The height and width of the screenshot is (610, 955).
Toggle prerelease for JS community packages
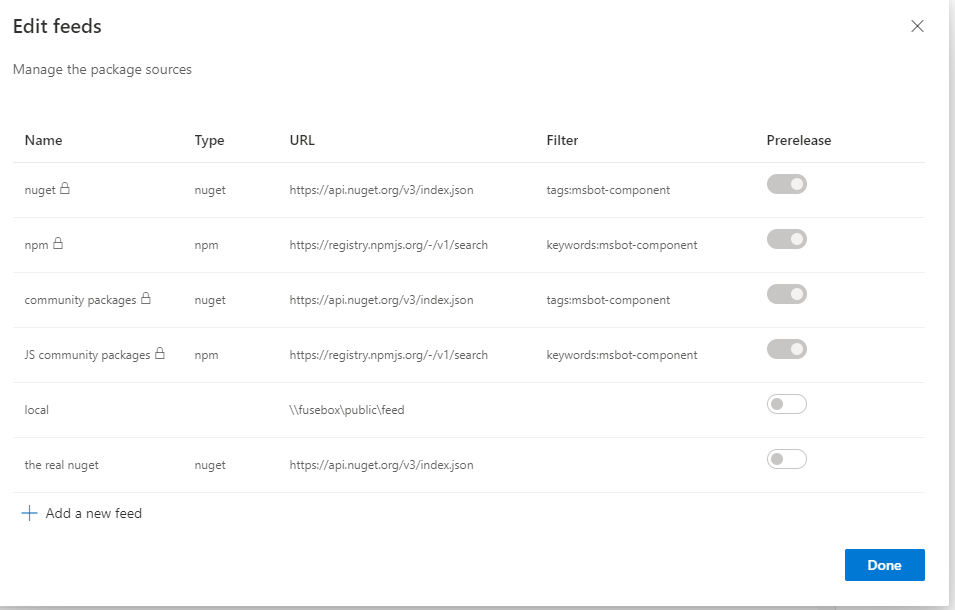point(786,349)
